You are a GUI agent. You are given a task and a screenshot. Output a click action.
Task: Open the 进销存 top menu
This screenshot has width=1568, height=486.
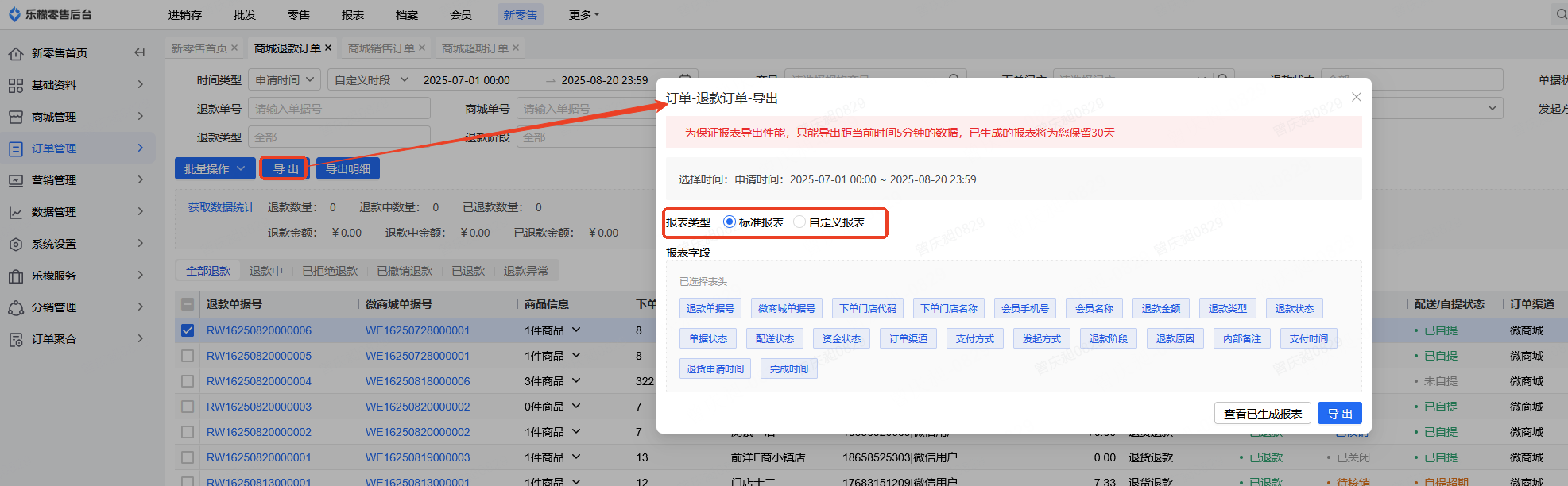185,15
